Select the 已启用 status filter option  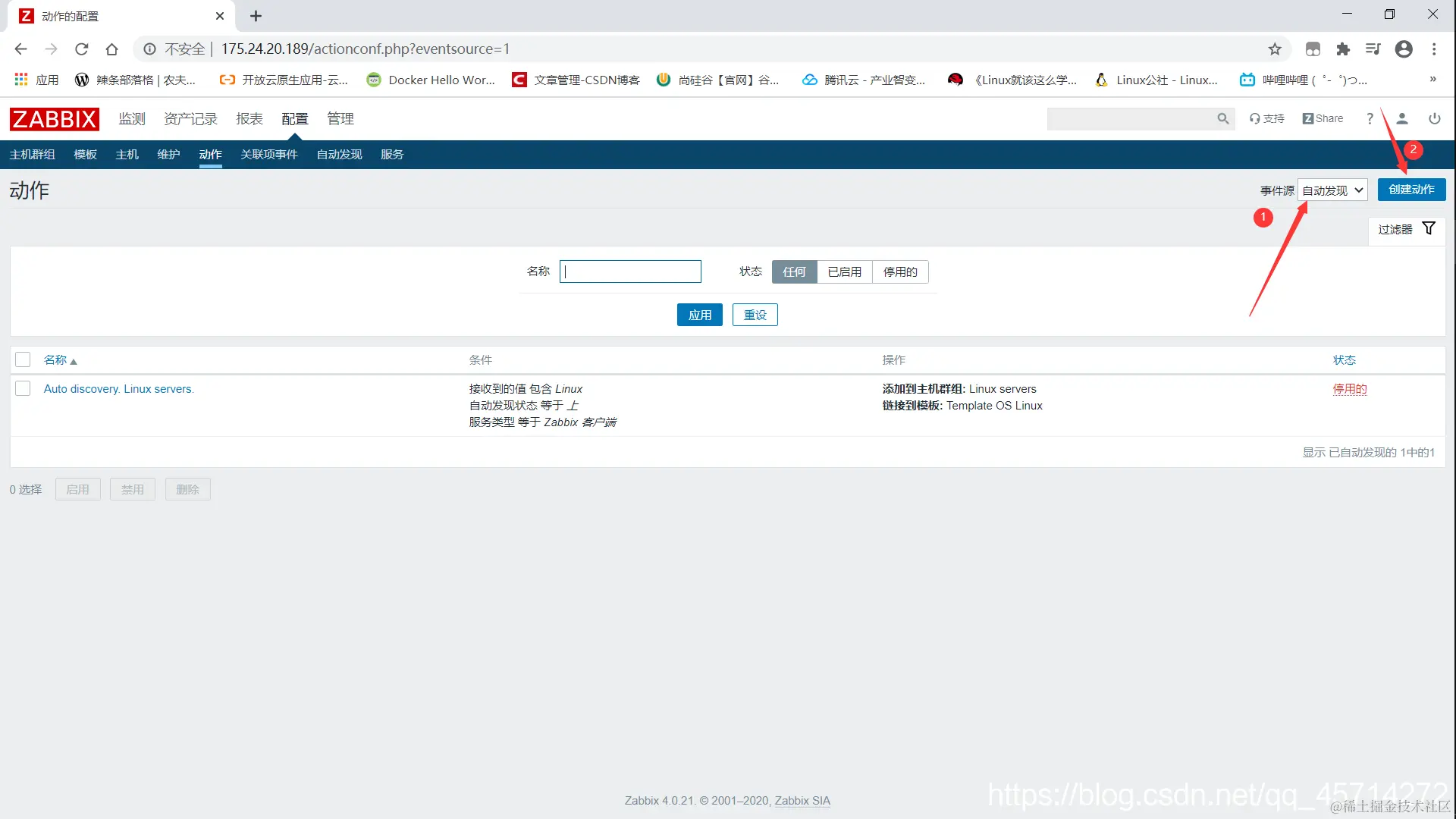coord(844,271)
